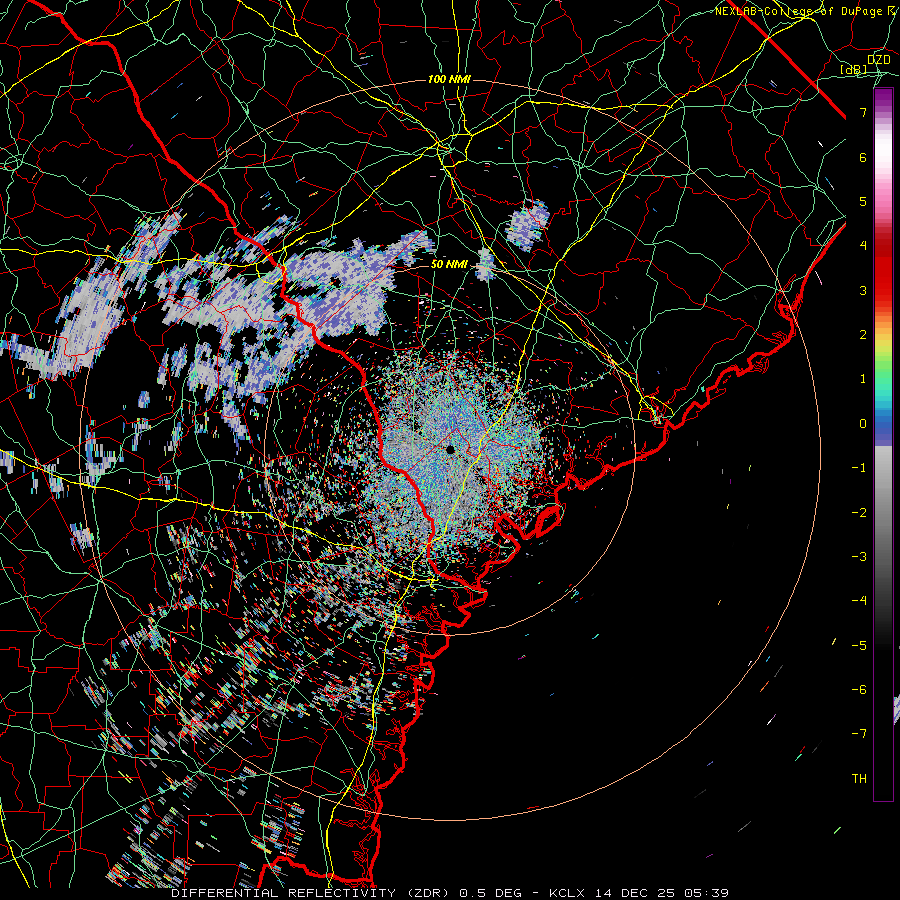Click the "100 NMI" range ring label
900x900 pixels.
449,79
